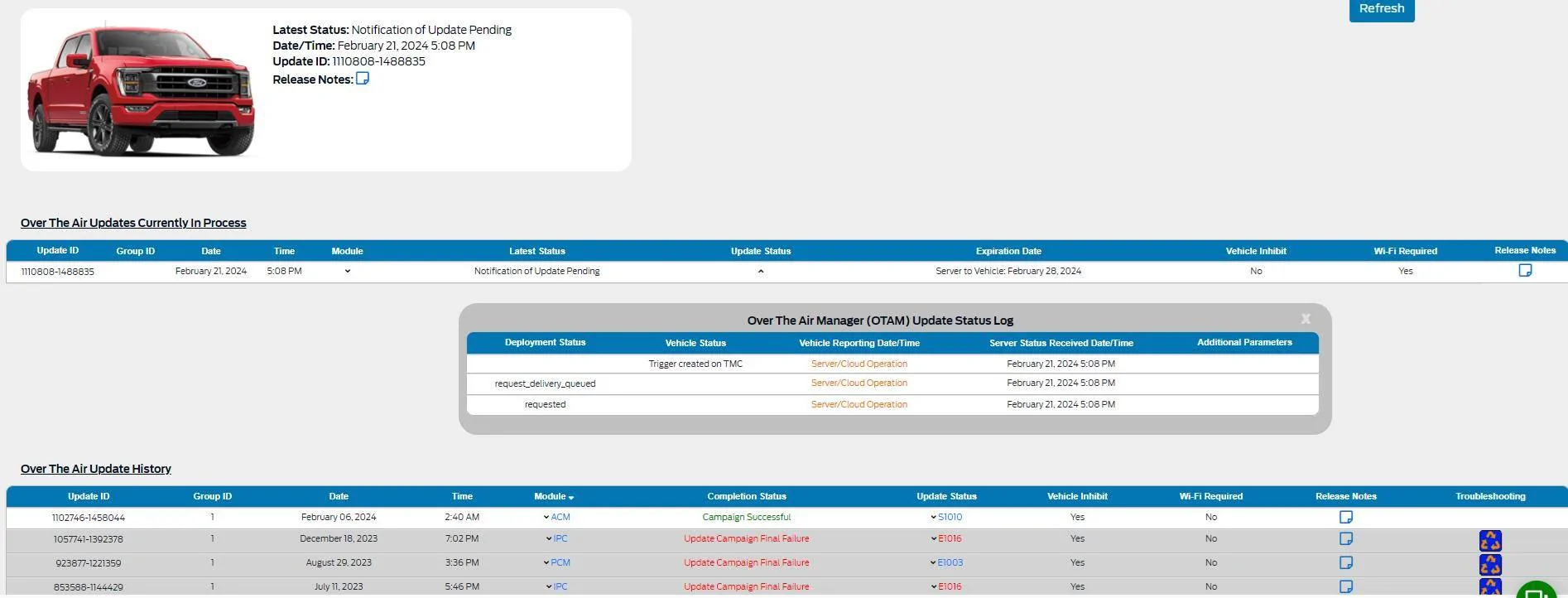
Task: Select date February 06, 2024 cell
Action: (339, 517)
